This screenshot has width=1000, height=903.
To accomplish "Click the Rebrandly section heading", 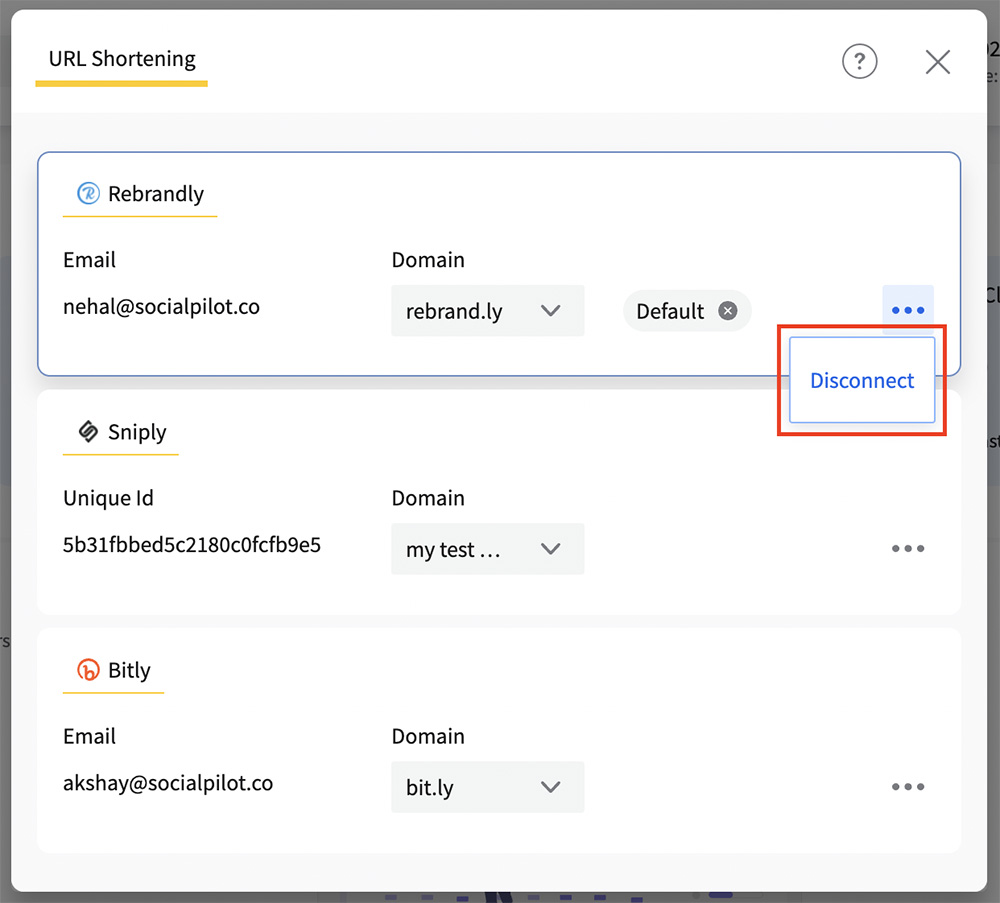I will (156, 194).
